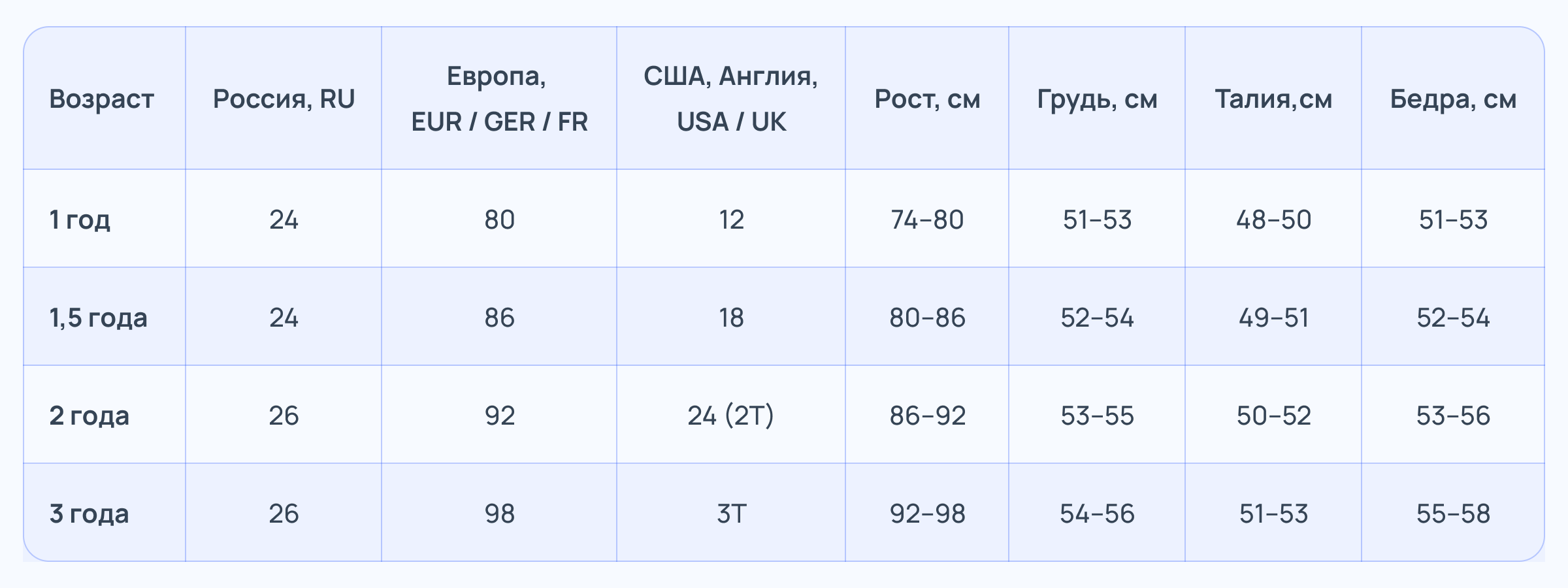Screen dimensions: 1568x588
Task: Click the "США, Англия, USA / UK" header
Action: point(731,99)
